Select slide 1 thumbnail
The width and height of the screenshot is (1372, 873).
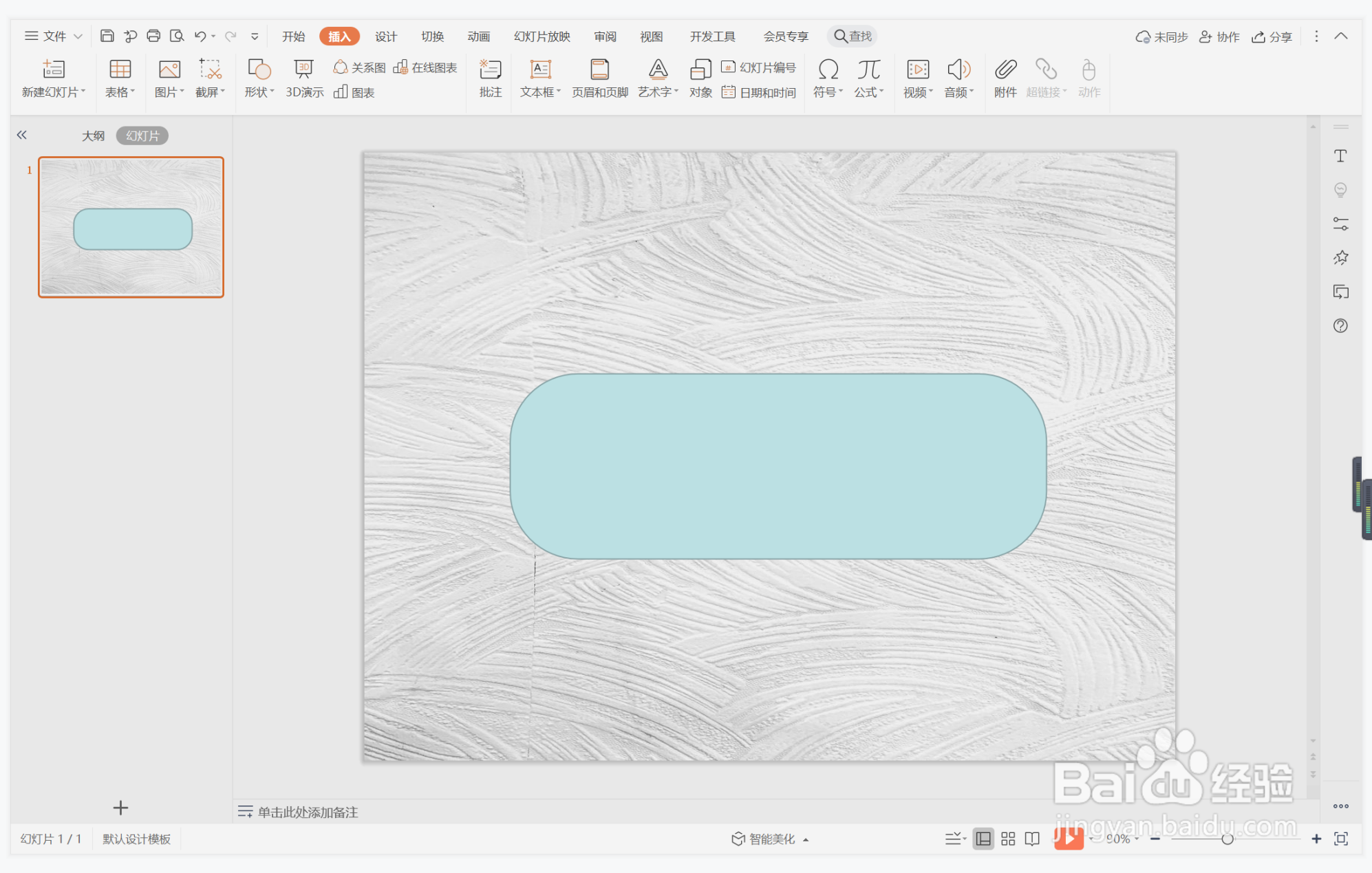[x=131, y=227]
